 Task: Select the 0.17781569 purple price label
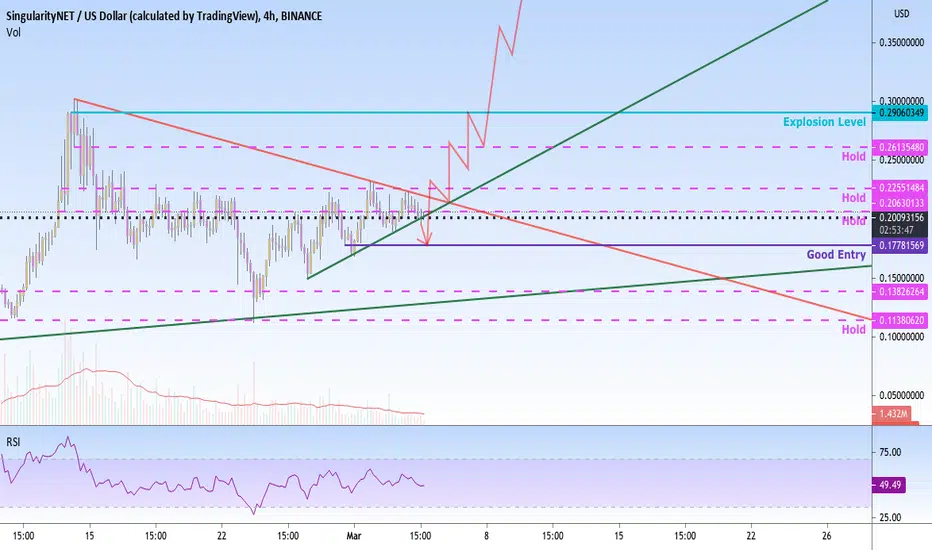point(901,245)
